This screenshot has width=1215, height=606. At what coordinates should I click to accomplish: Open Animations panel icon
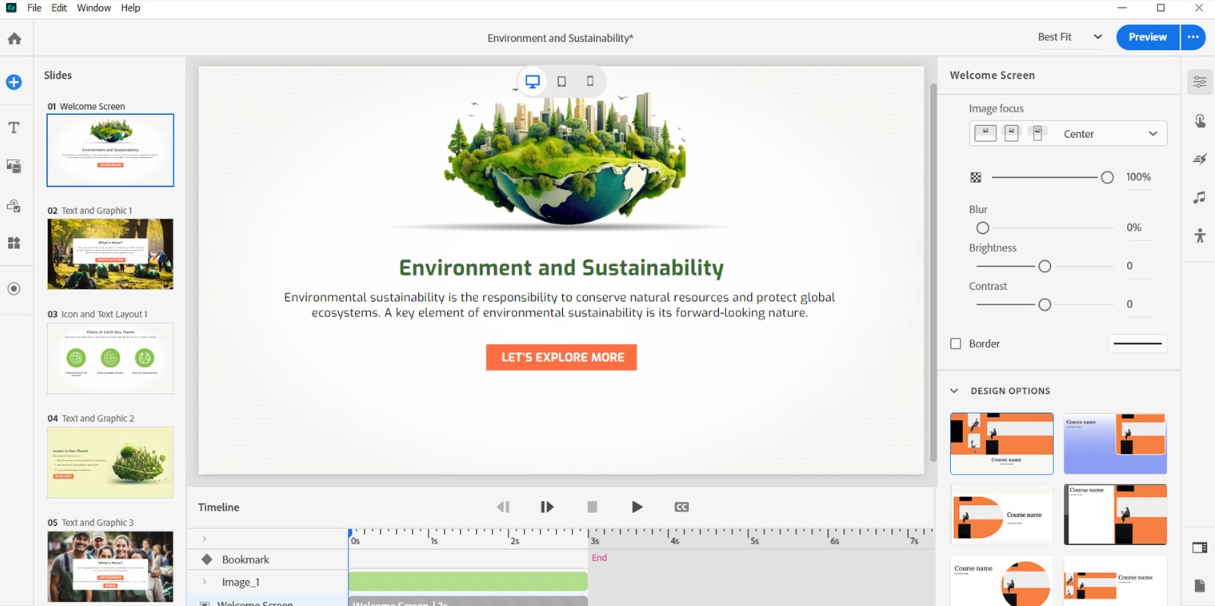coord(1199,159)
